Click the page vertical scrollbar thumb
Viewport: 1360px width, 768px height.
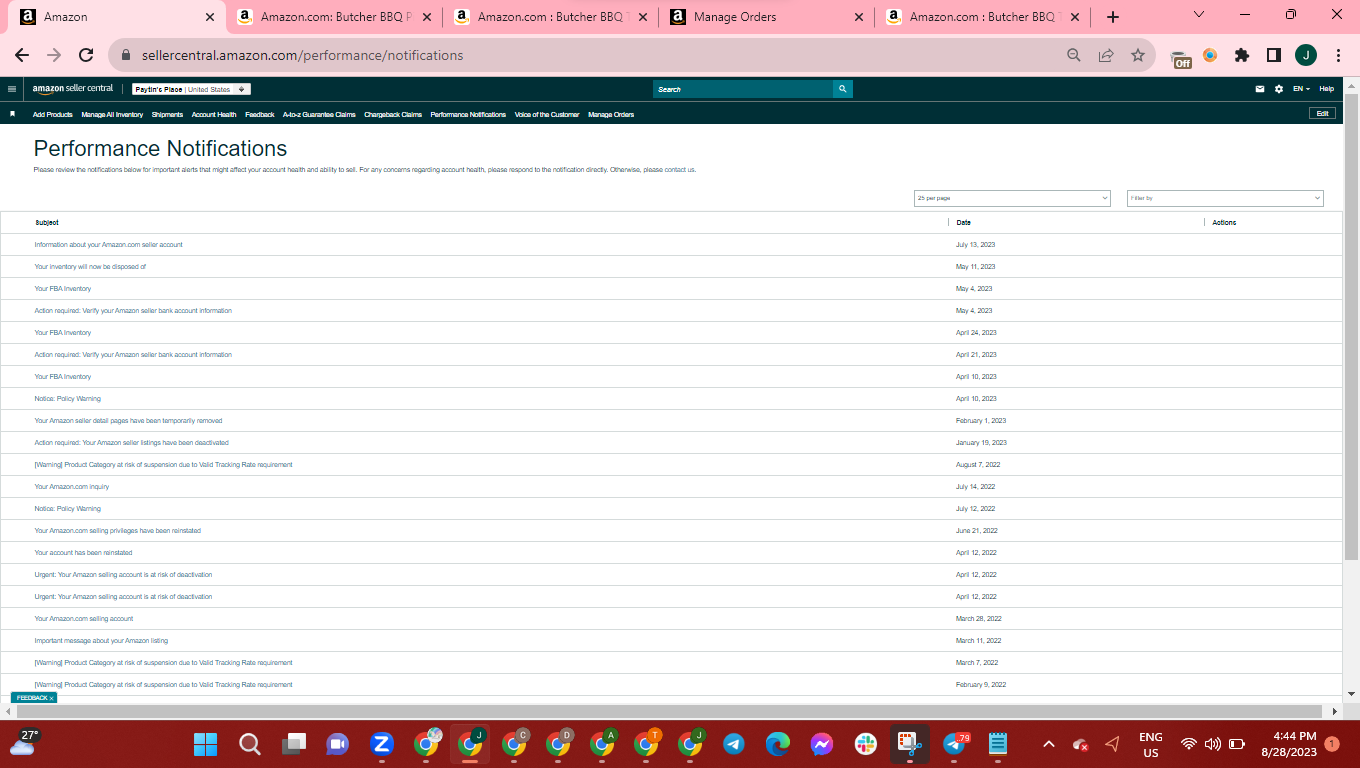click(x=1351, y=327)
